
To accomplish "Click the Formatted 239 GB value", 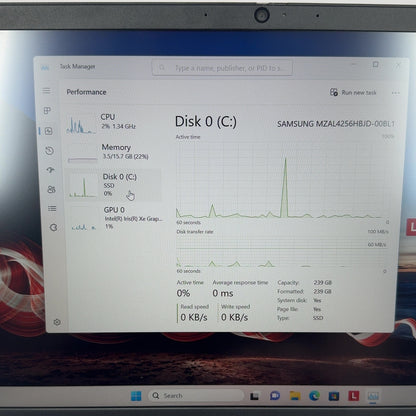I will tap(322, 291).
